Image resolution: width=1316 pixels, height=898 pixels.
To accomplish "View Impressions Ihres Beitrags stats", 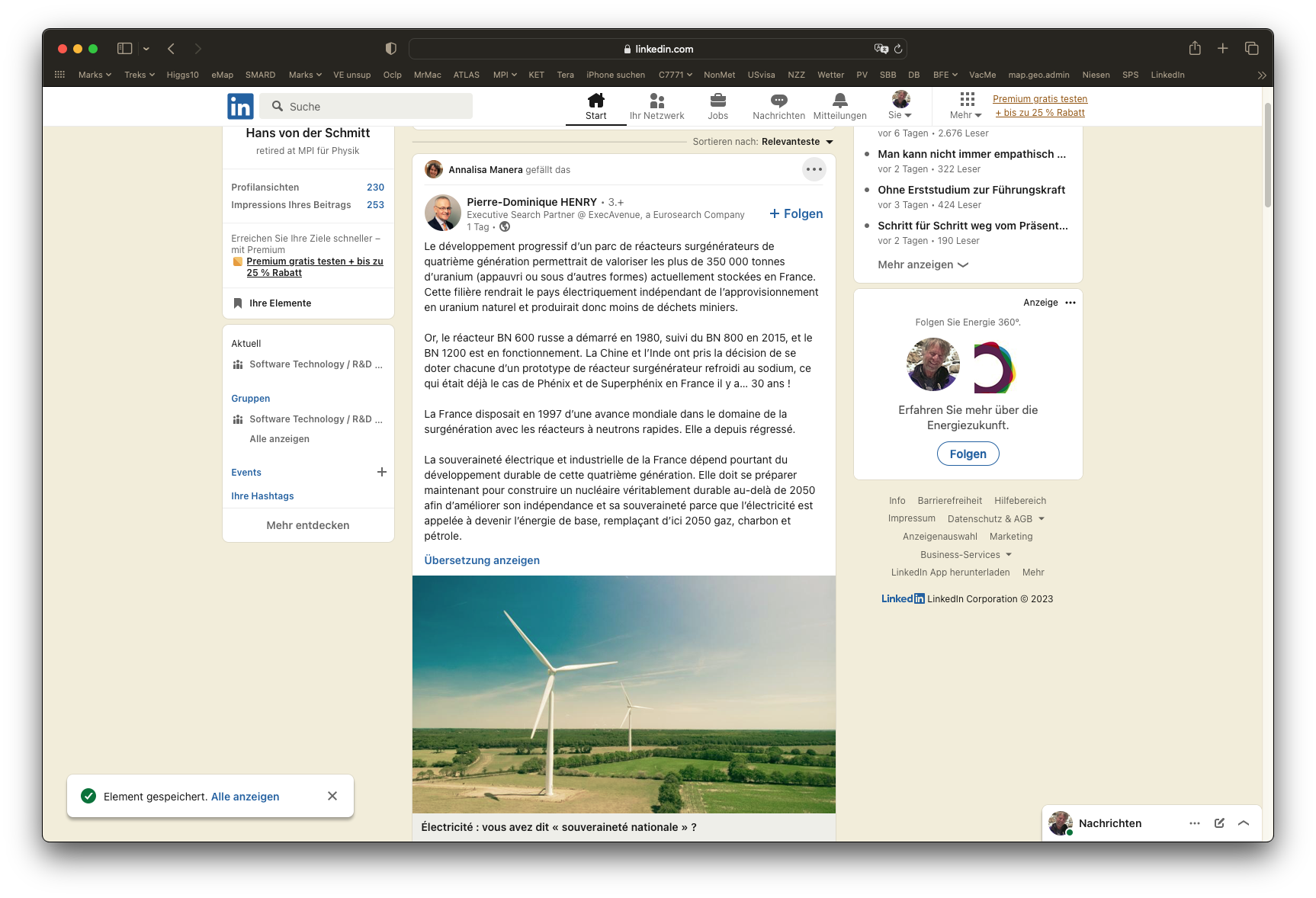I will coord(308,205).
